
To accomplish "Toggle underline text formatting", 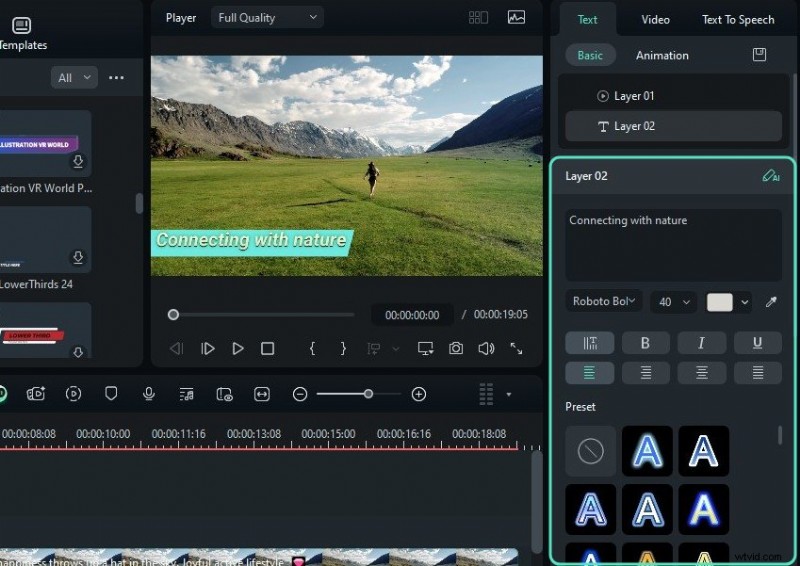I will click(x=757, y=343).
